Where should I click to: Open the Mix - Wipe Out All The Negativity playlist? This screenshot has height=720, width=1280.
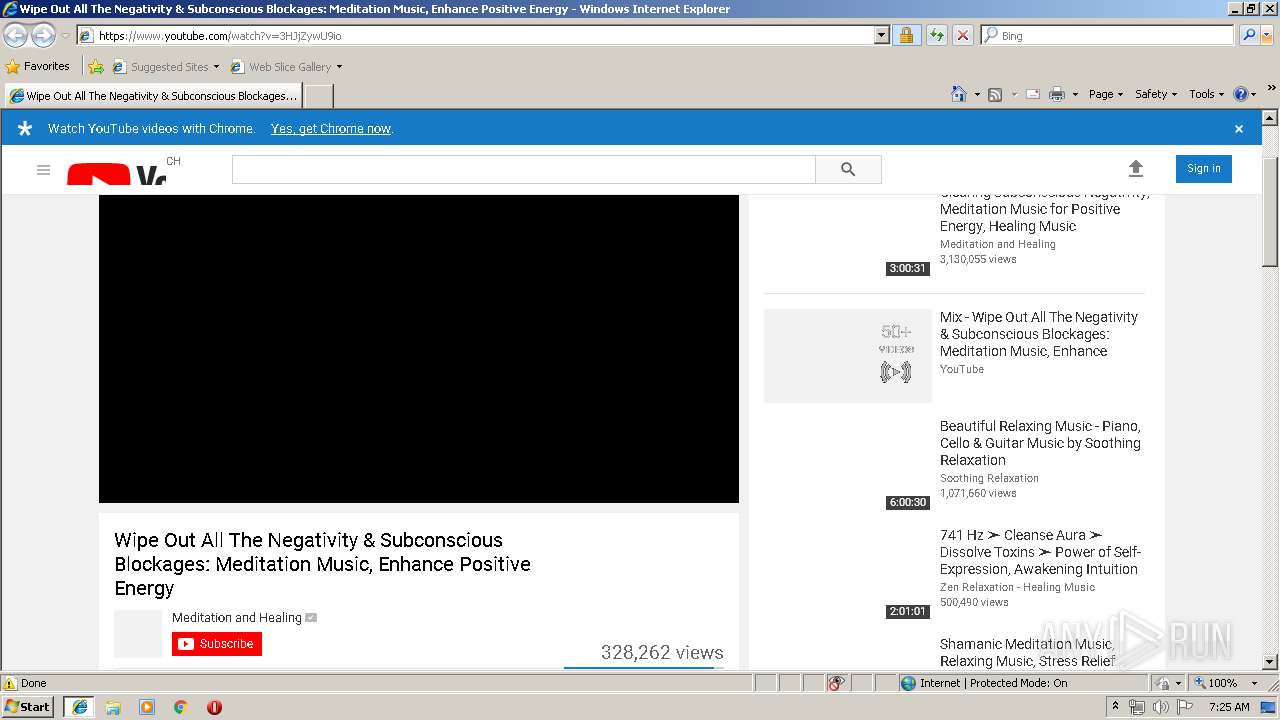point(1039,334)
